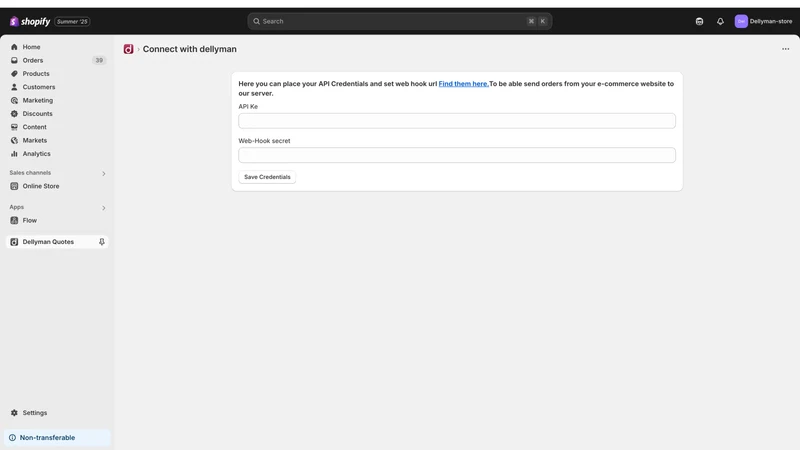Open Products in sidebar
The width and height of the screenshot is (800, 450).
57,73
